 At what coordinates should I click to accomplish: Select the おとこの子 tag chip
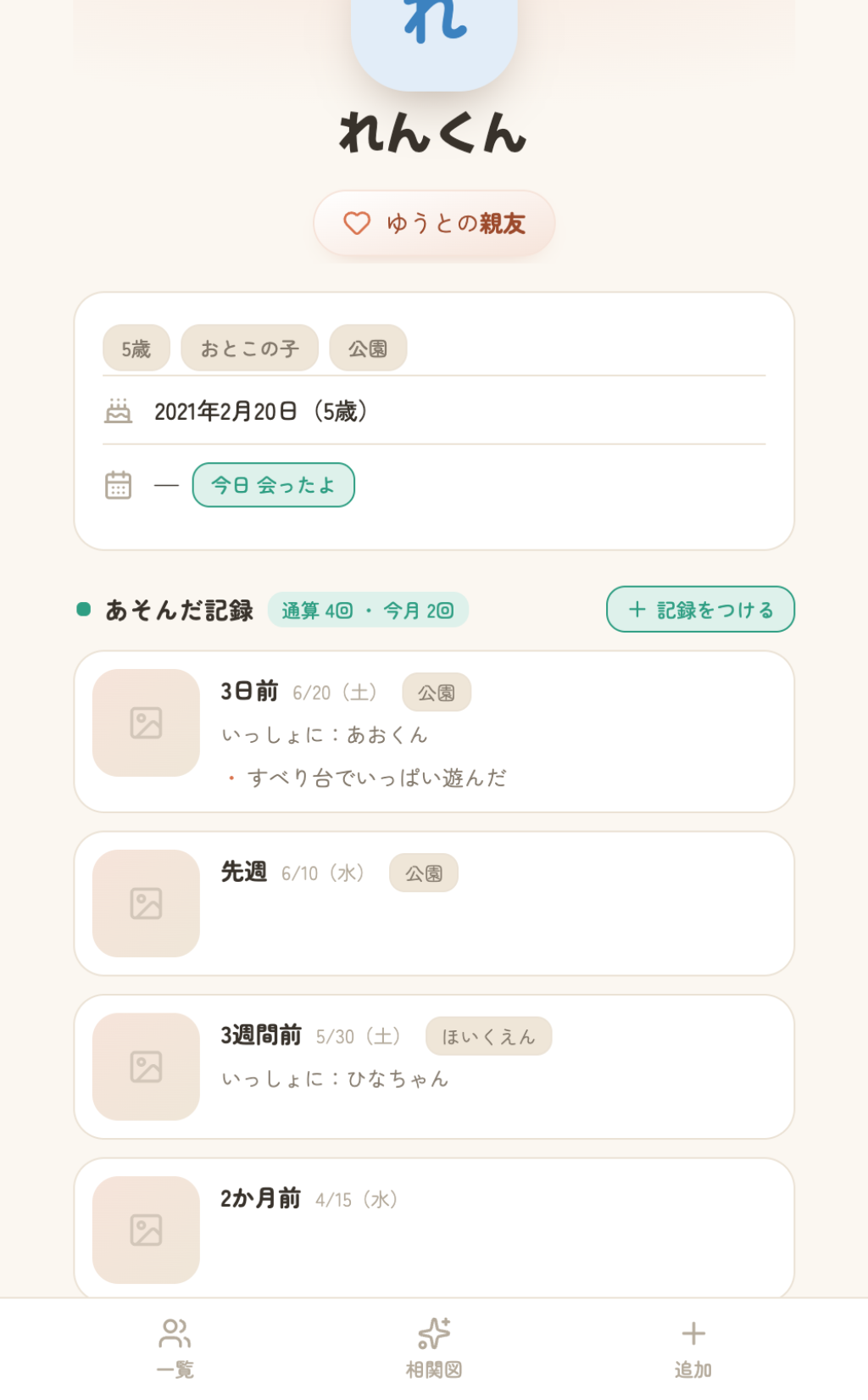tap(249, 349)
